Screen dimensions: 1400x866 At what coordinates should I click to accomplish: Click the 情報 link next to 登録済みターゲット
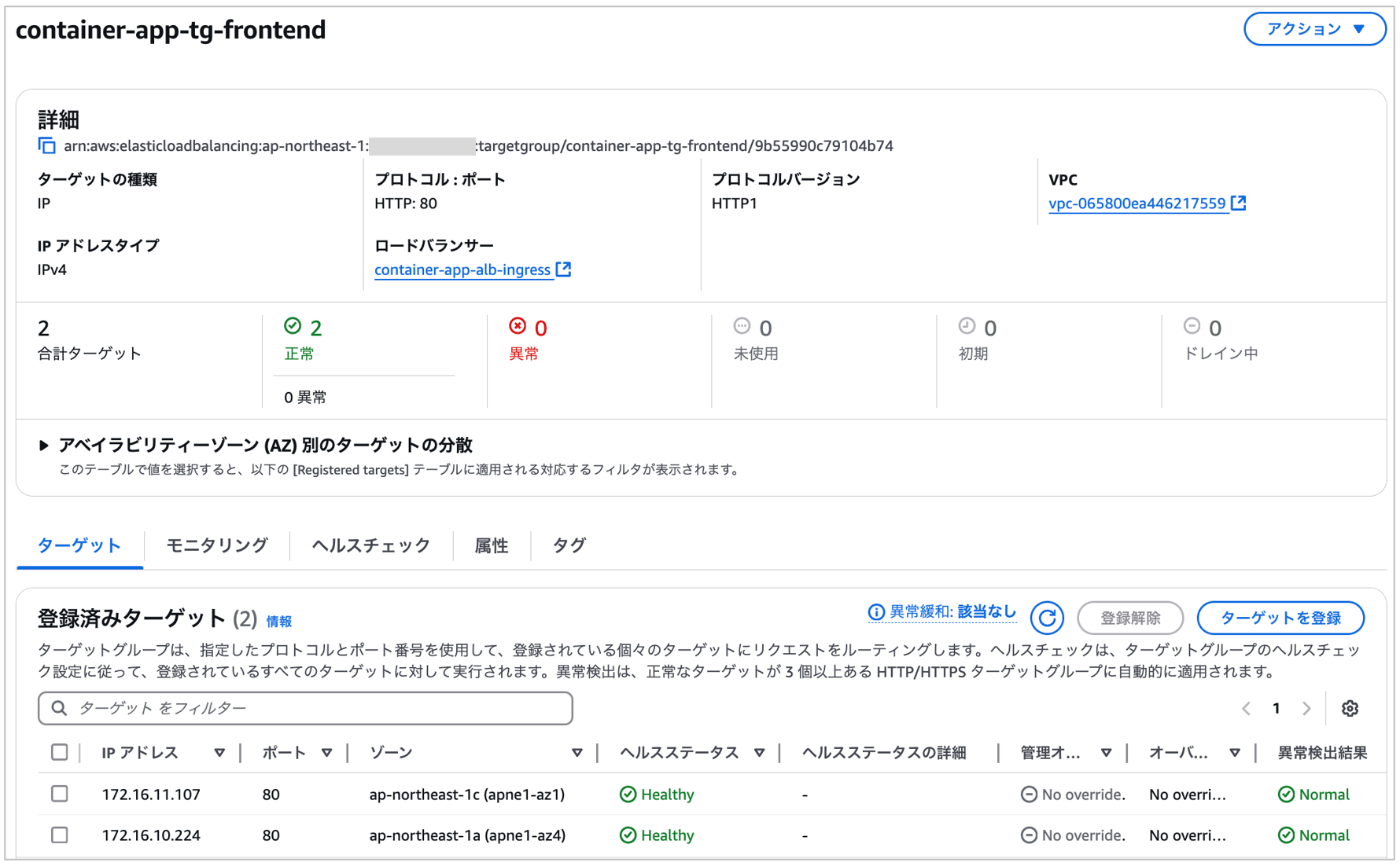[x=279, y=621]
